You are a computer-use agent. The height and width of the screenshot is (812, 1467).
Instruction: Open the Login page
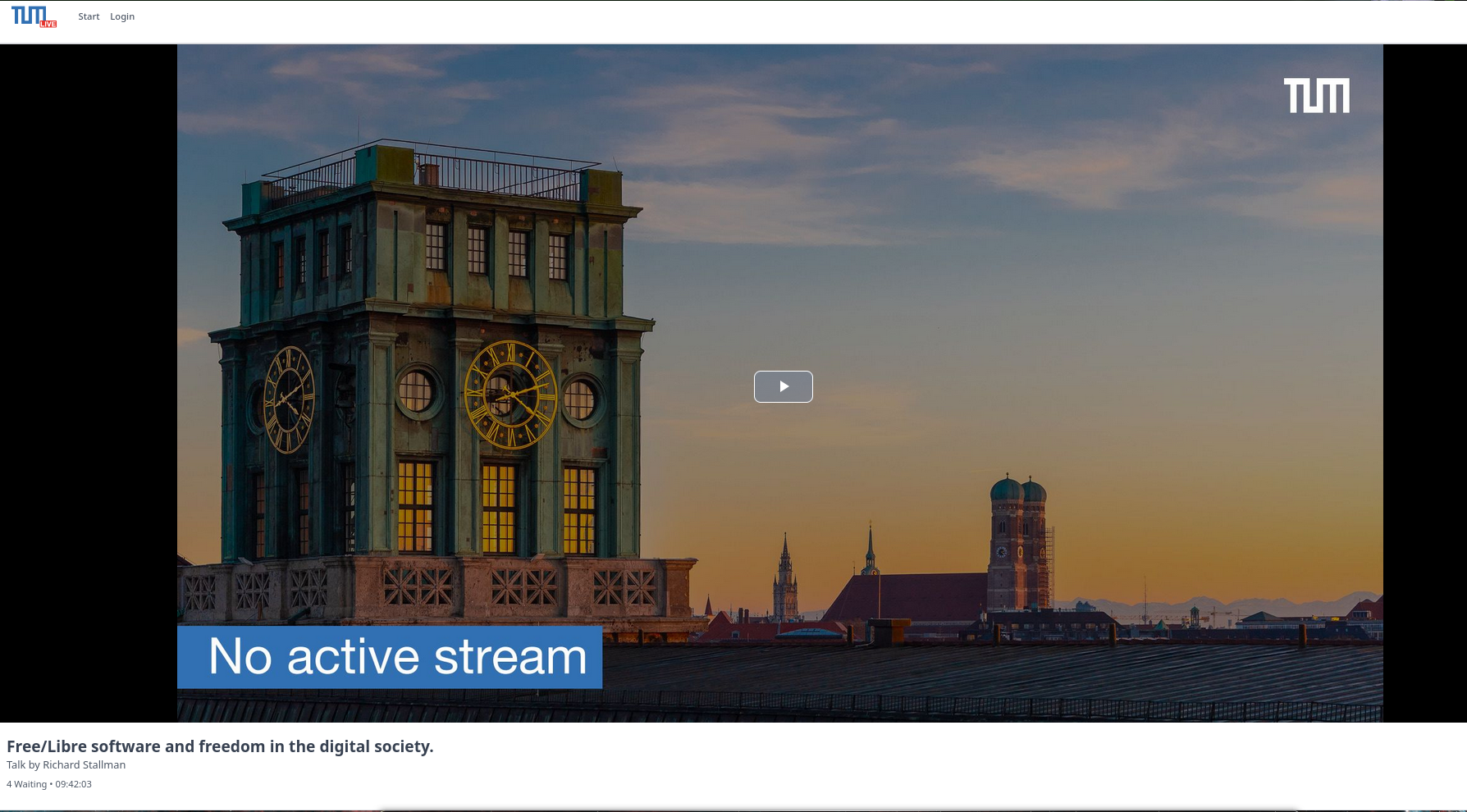pyautogui.click(x=122, y=16)
